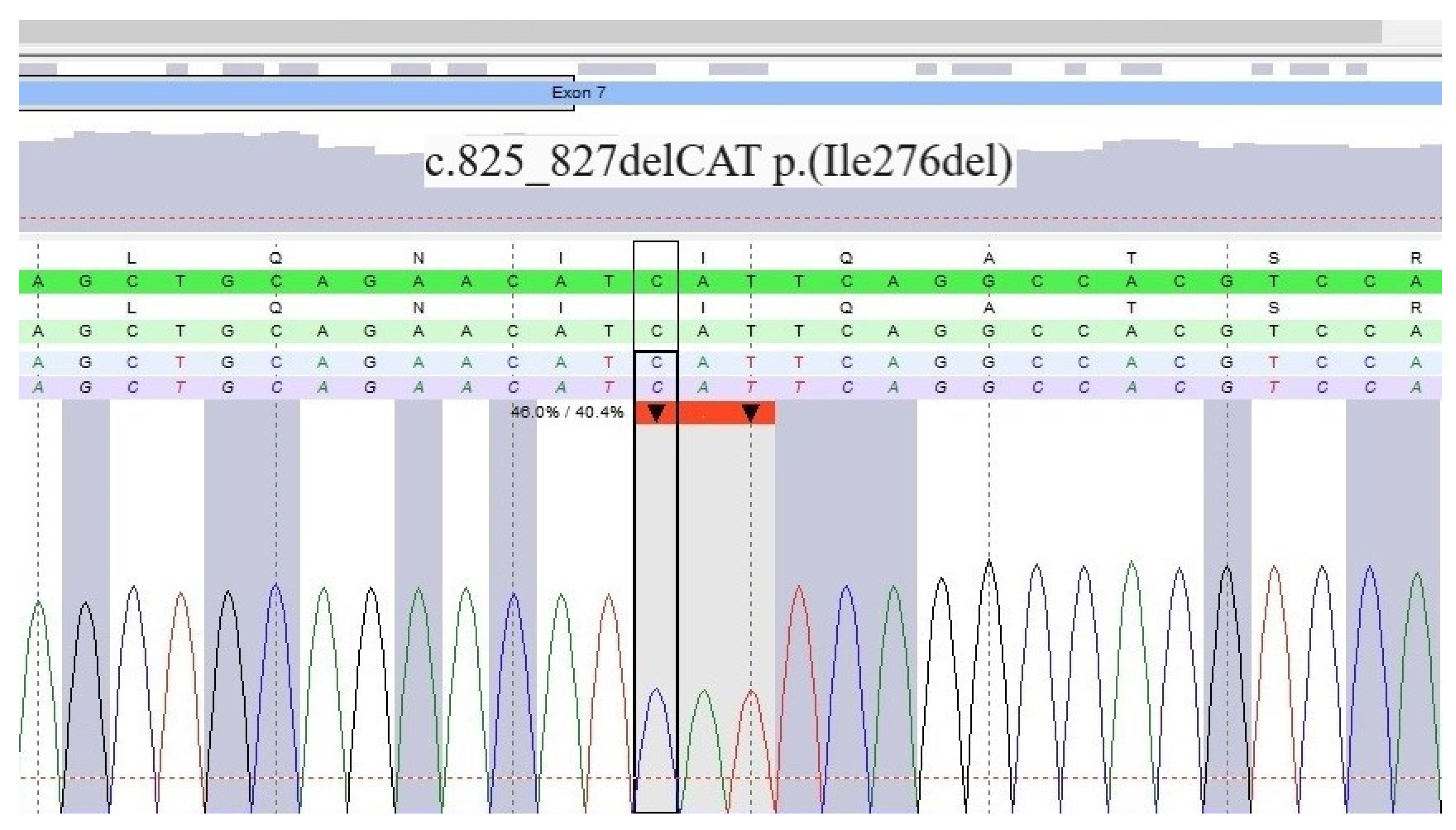The image size is (1456, 830).
Task: Click boxed C in the purple italic row
Action: [x=656, y=388]
